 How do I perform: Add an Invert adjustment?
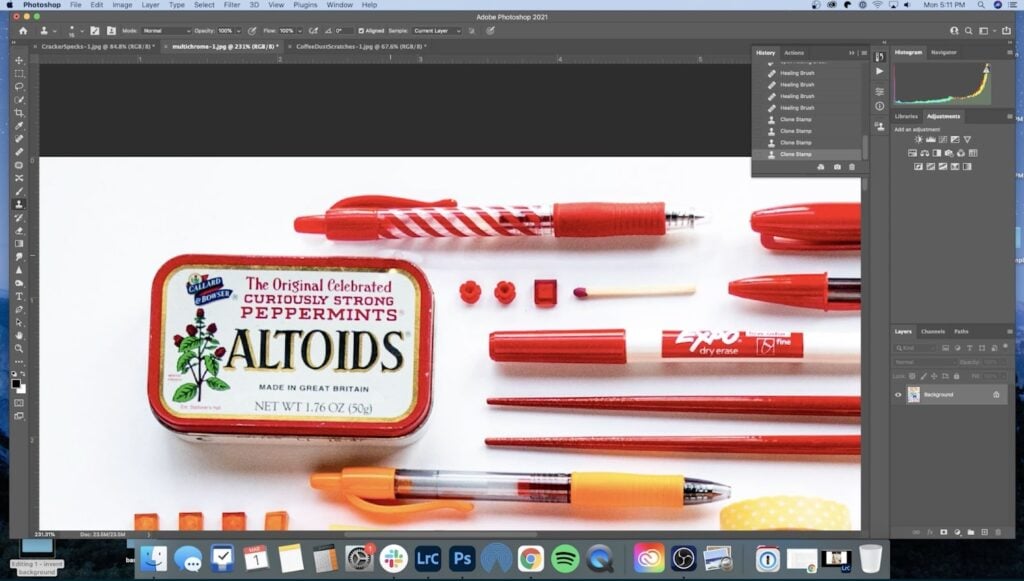[918, 166]
